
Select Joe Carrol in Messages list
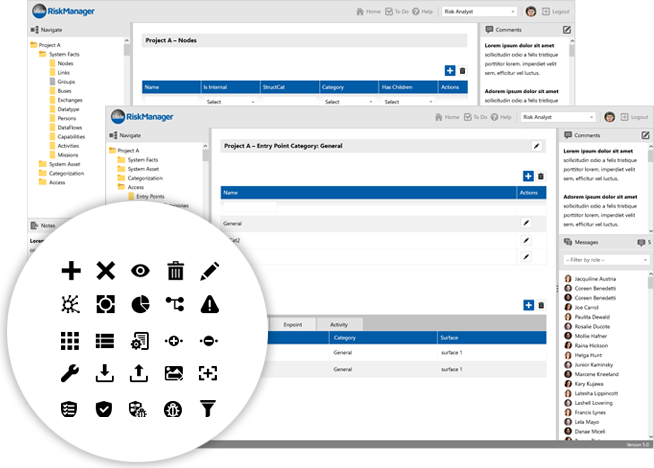(586, 307)
